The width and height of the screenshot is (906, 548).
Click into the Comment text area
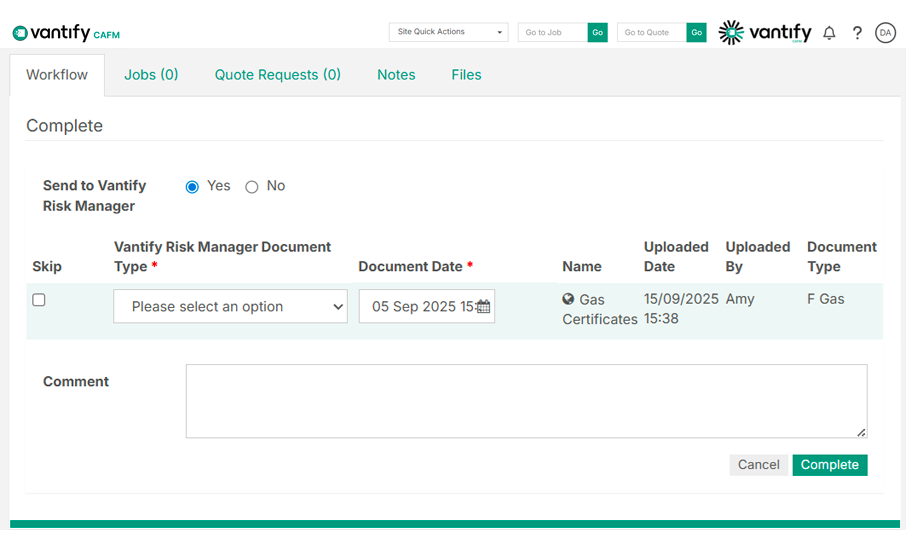pyautogui.click(x=526, y=401)
